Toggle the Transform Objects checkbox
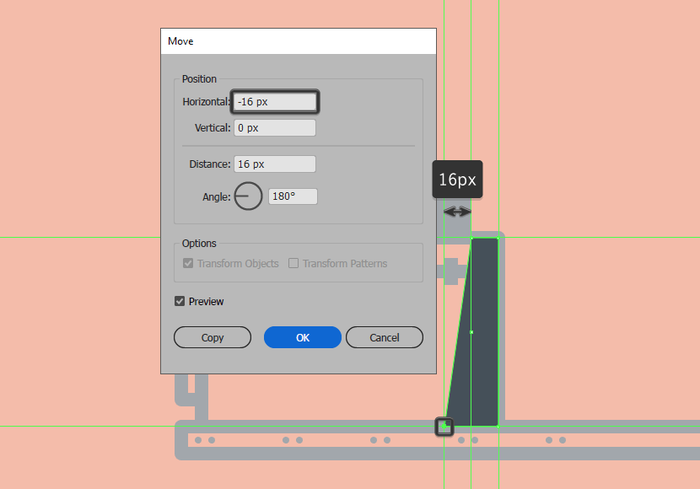Image resolution: width=700 pixels, height=489 pixels. [189, 263]
